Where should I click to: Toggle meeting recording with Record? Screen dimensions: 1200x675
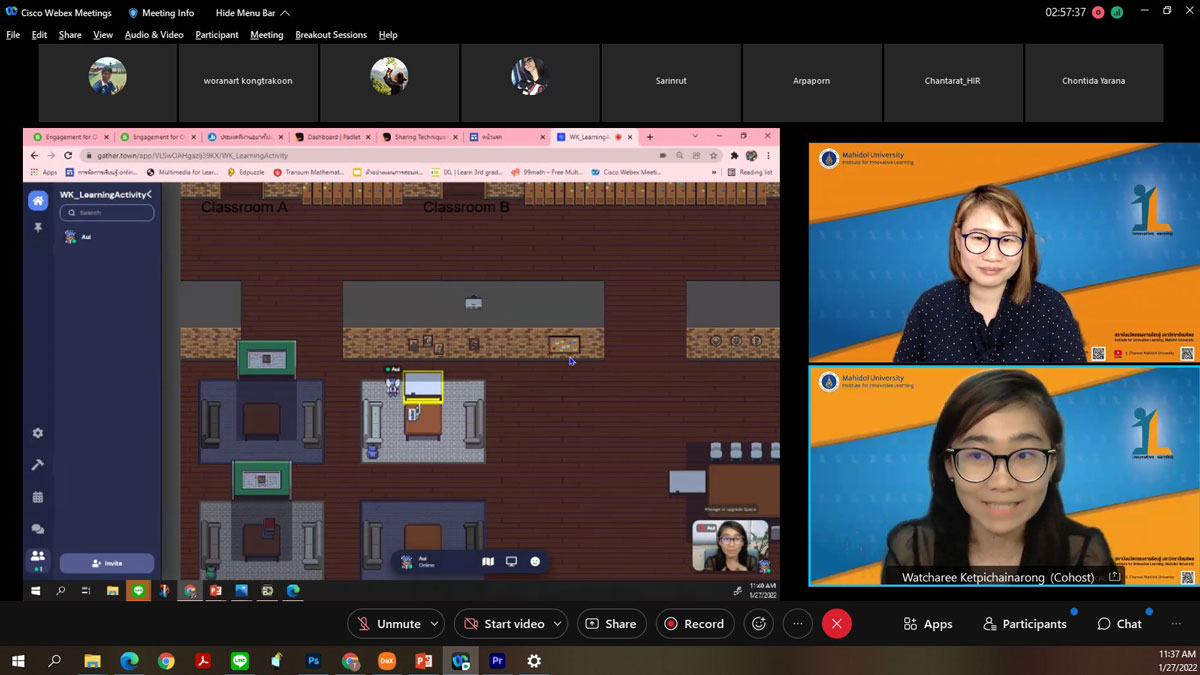[x=694, y=624]
